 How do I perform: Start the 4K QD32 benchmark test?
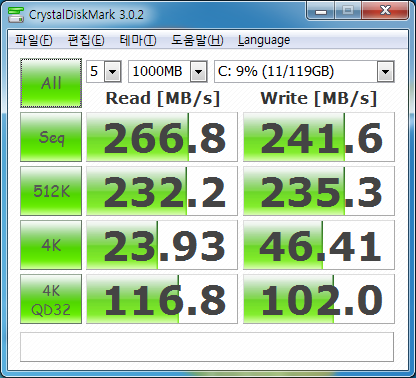51,299
